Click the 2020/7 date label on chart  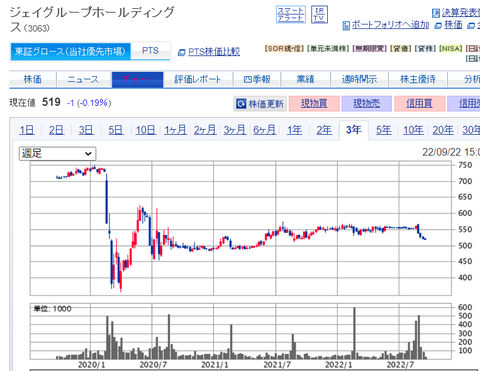pyautogui.click(x=153, y=365)
